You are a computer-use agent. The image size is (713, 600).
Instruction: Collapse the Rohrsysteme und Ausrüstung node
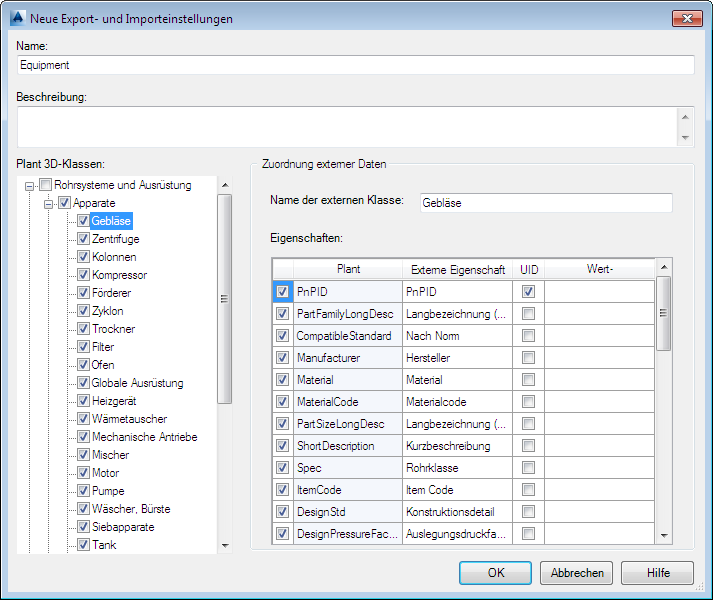(30, 185)
